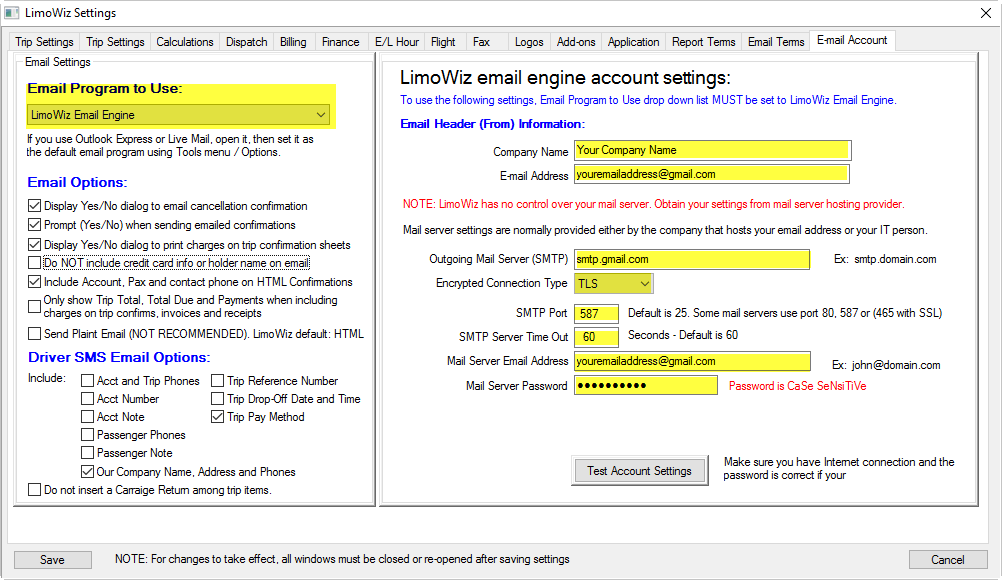Viewport: 1002px width, 580px height.
Task: Open the Application tab
Action: (x=633, y=42)
